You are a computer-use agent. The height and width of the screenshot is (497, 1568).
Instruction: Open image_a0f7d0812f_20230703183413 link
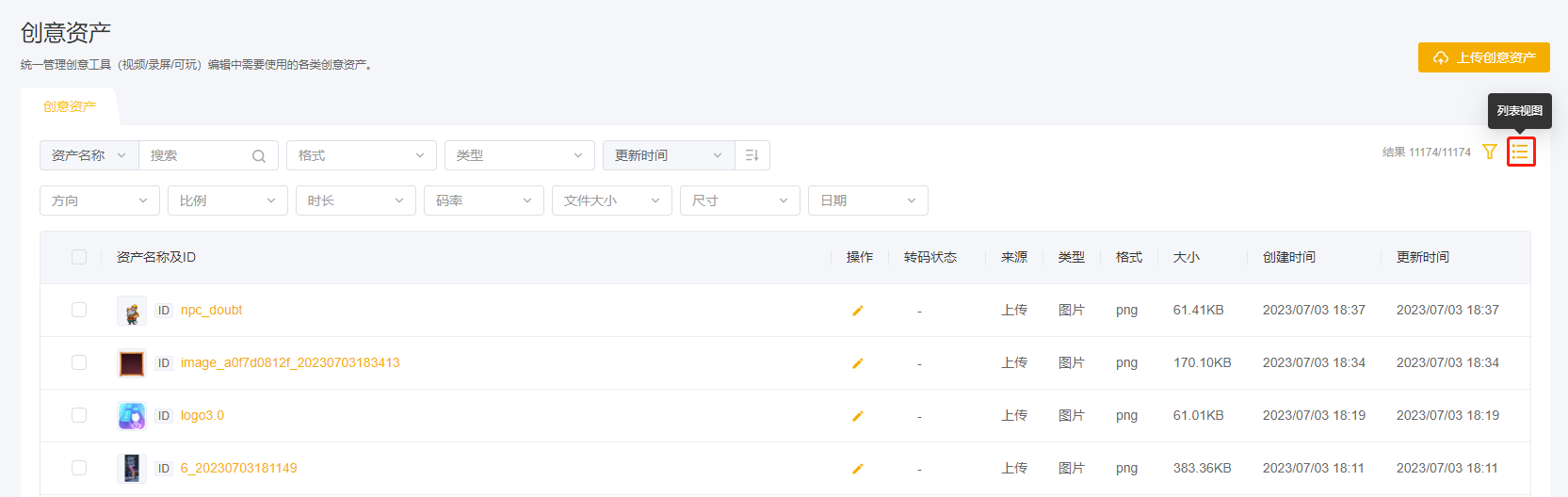tap(290, 362)
